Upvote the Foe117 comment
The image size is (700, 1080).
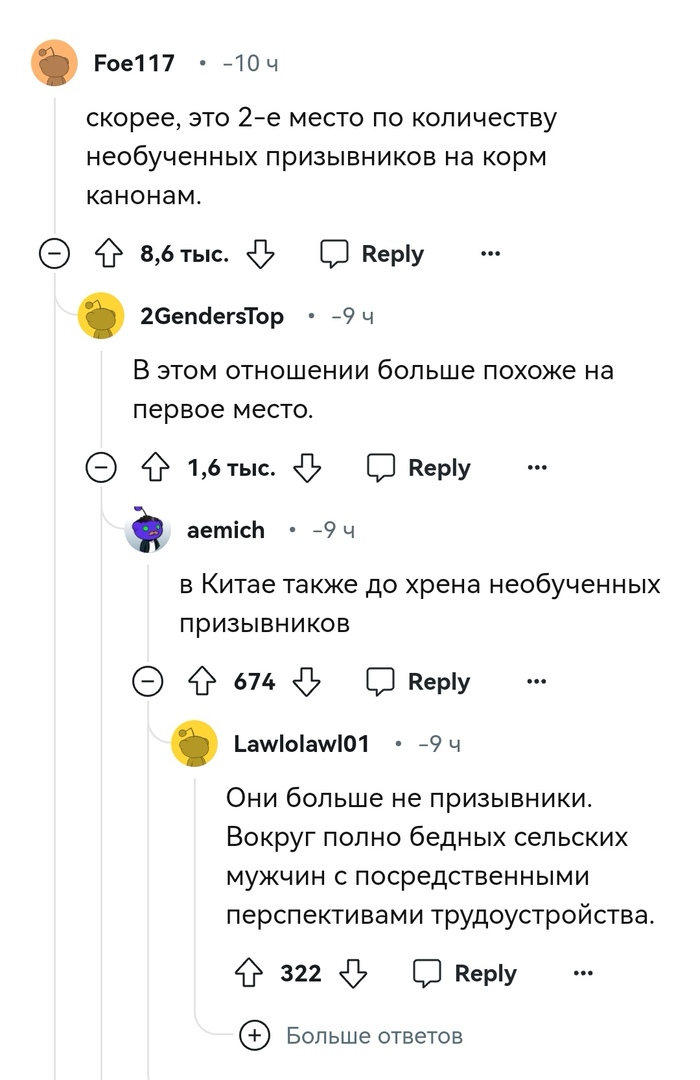[107, 255]
